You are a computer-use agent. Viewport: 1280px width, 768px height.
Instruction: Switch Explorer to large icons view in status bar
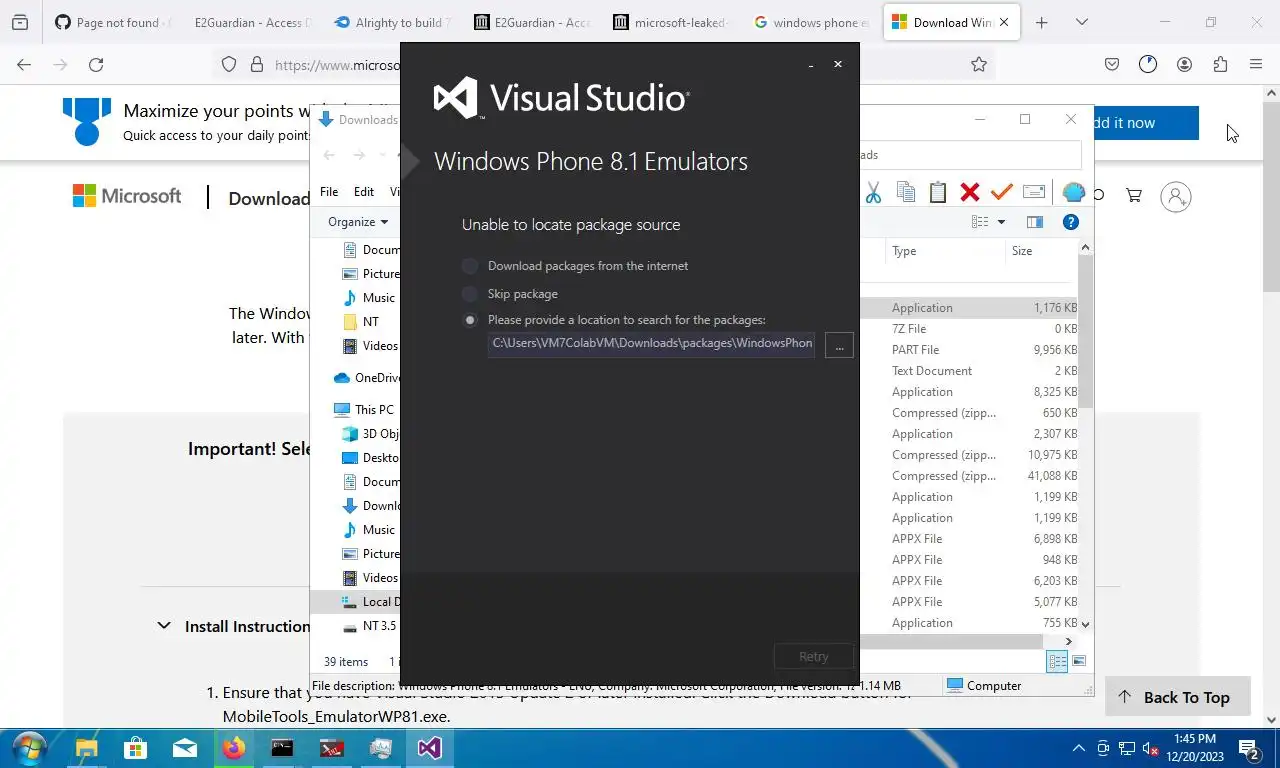pos(1079,661)
